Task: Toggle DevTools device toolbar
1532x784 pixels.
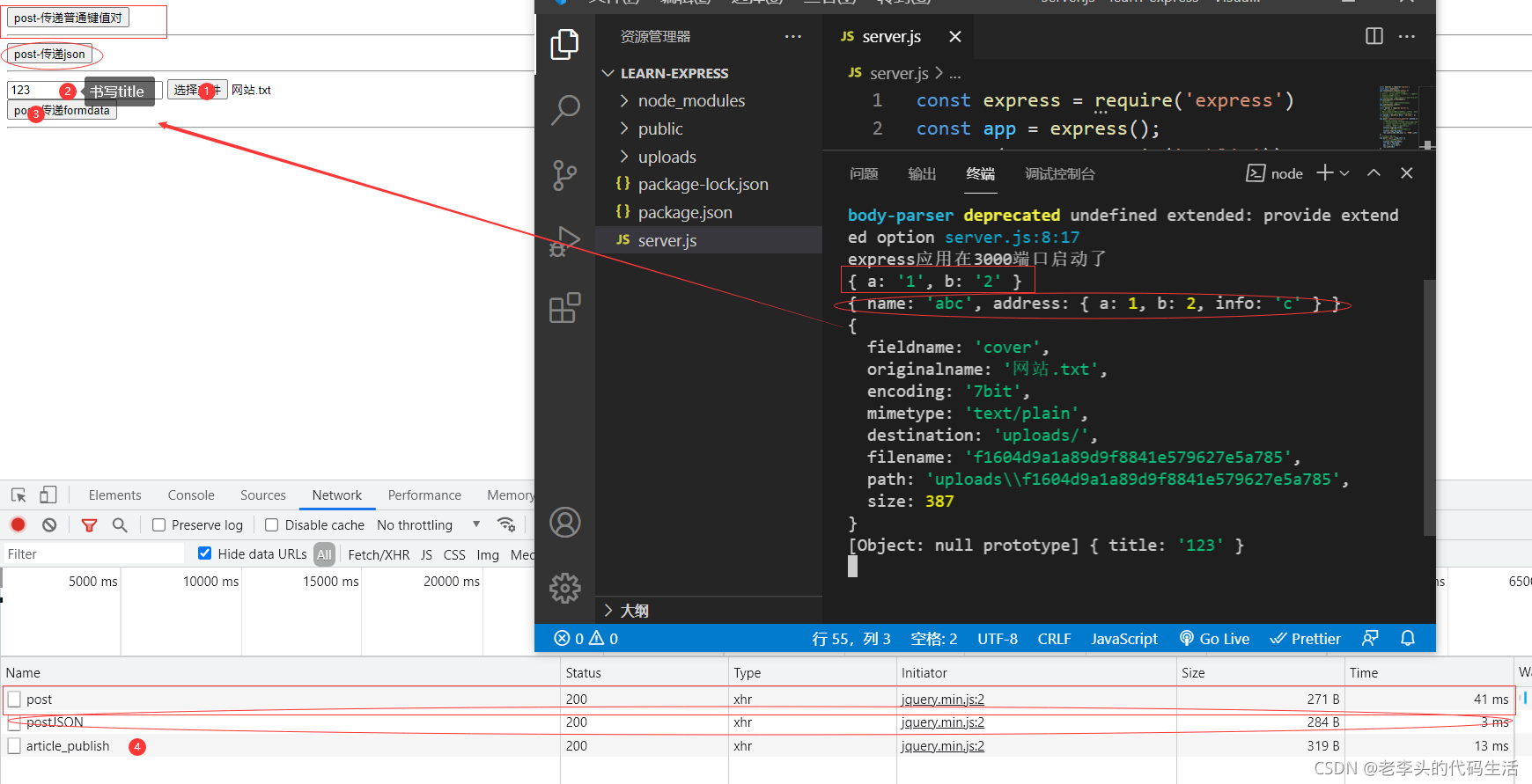Action: click(x=48, y=495)
